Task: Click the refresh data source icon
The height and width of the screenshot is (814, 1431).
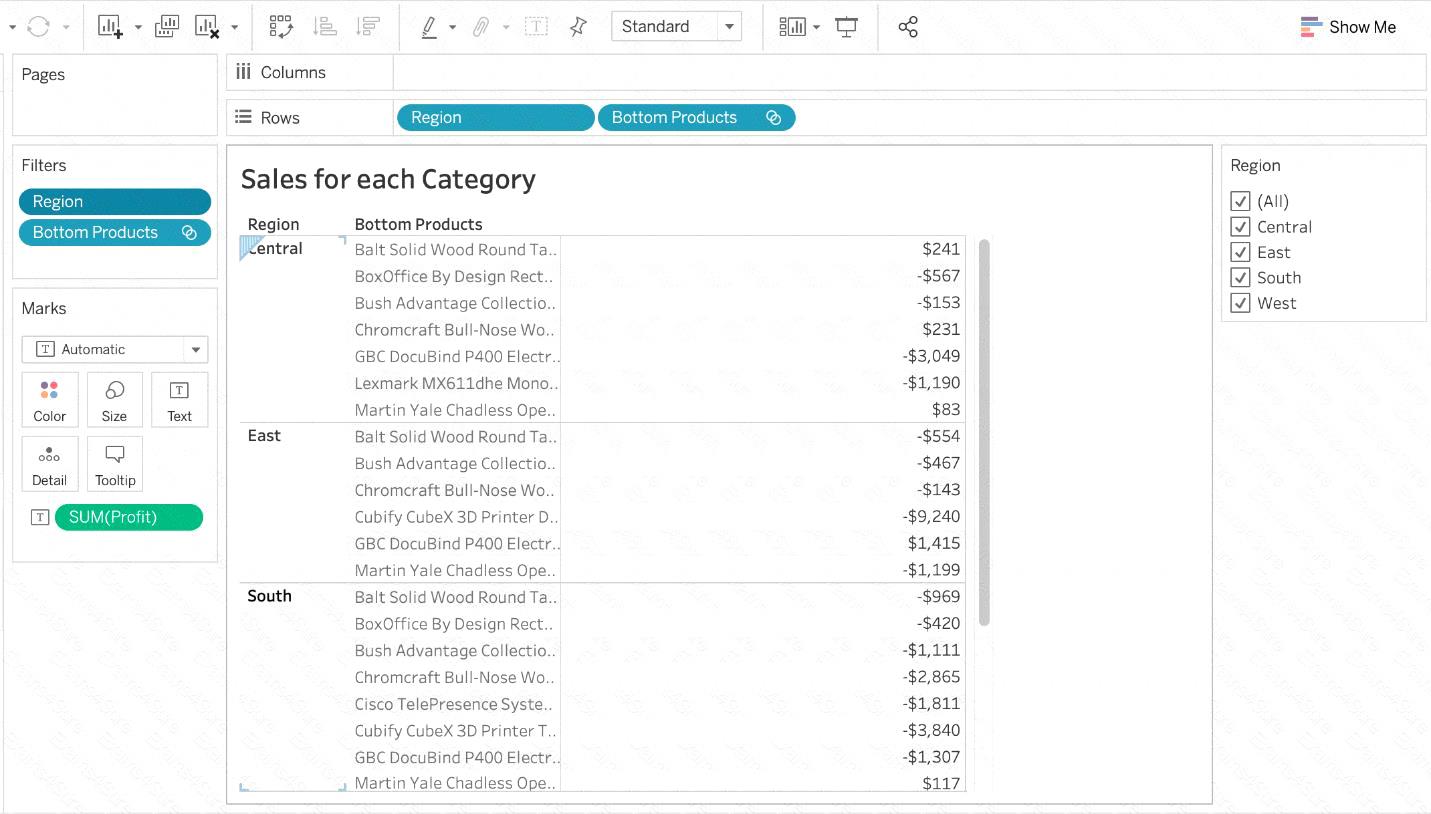Action: coord(38,27)
